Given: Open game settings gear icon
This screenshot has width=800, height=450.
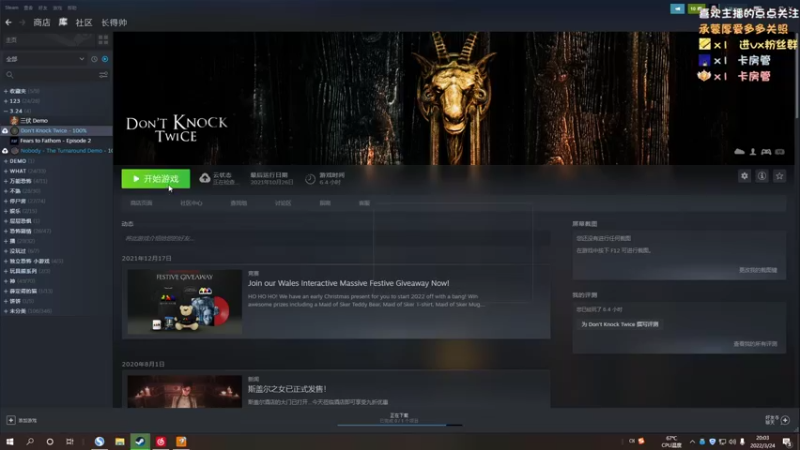Looking at the screenshot, I should [x=744, y=176].
